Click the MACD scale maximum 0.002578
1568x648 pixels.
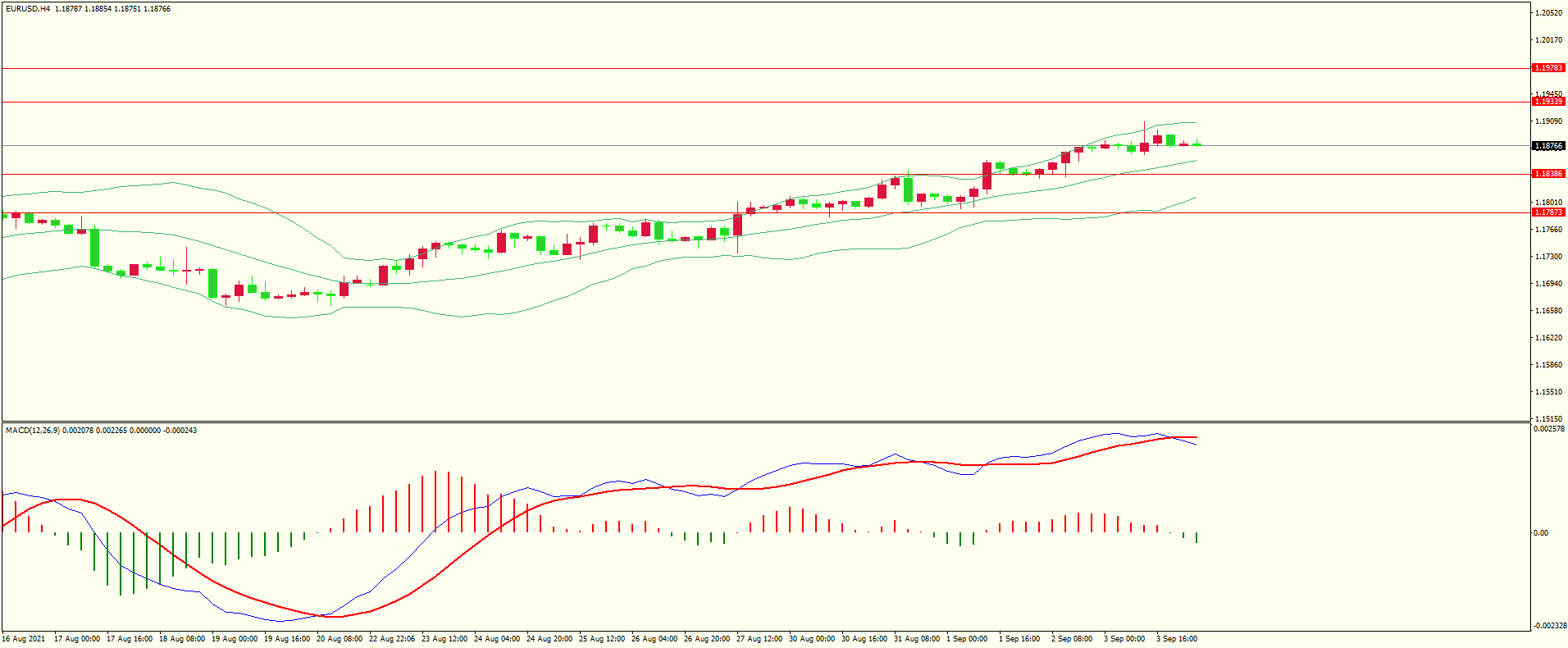[1549, 429]
